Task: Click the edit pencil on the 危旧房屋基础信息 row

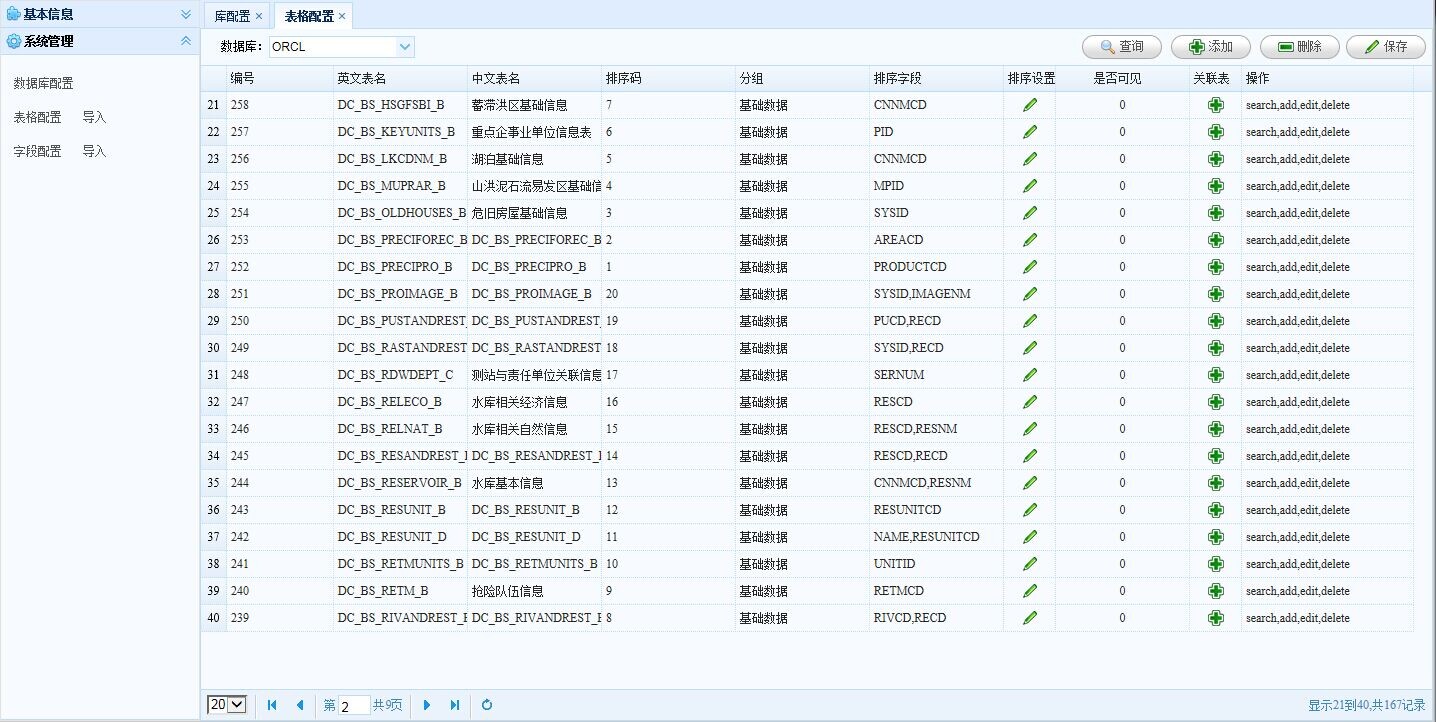Action: [1030, 212]
